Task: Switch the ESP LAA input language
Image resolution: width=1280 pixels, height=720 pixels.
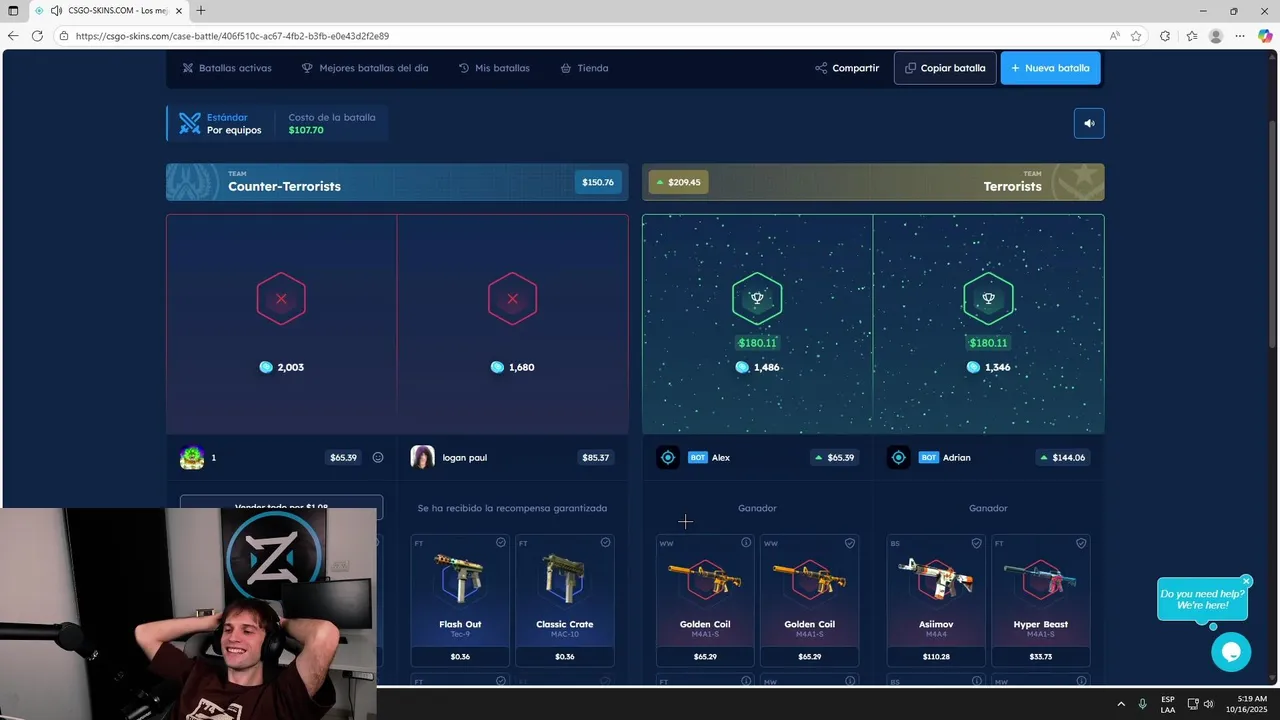Action: pyautogui.click(x=1168, y=704)
